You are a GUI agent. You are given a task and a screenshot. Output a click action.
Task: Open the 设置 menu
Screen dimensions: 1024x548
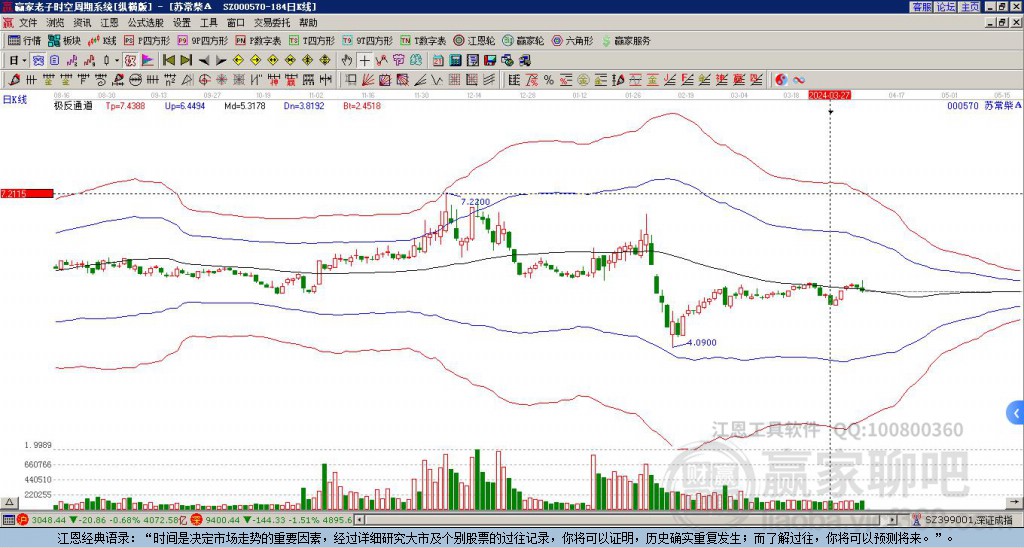182,23
